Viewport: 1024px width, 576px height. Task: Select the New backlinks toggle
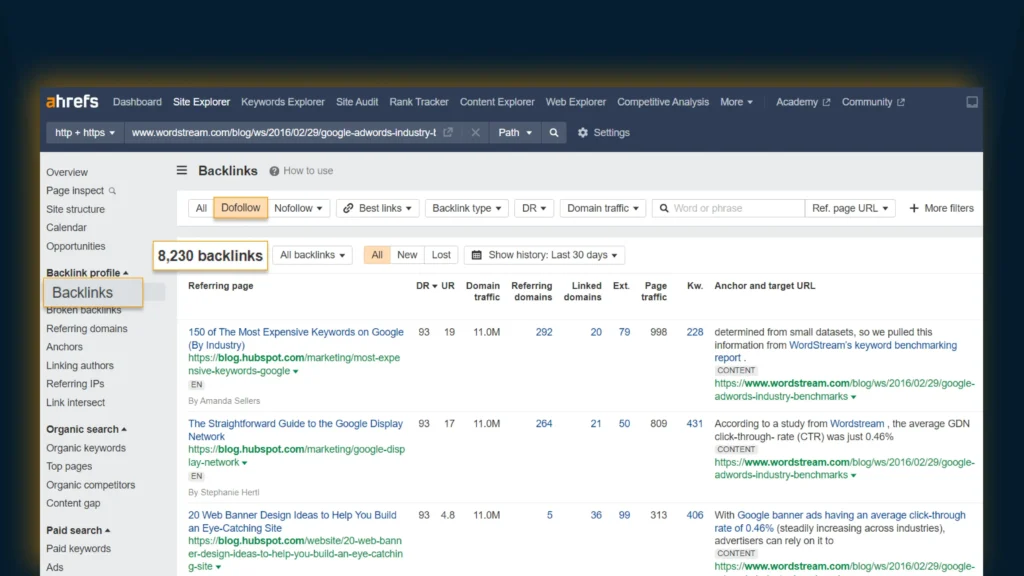[x=407, y=255]
